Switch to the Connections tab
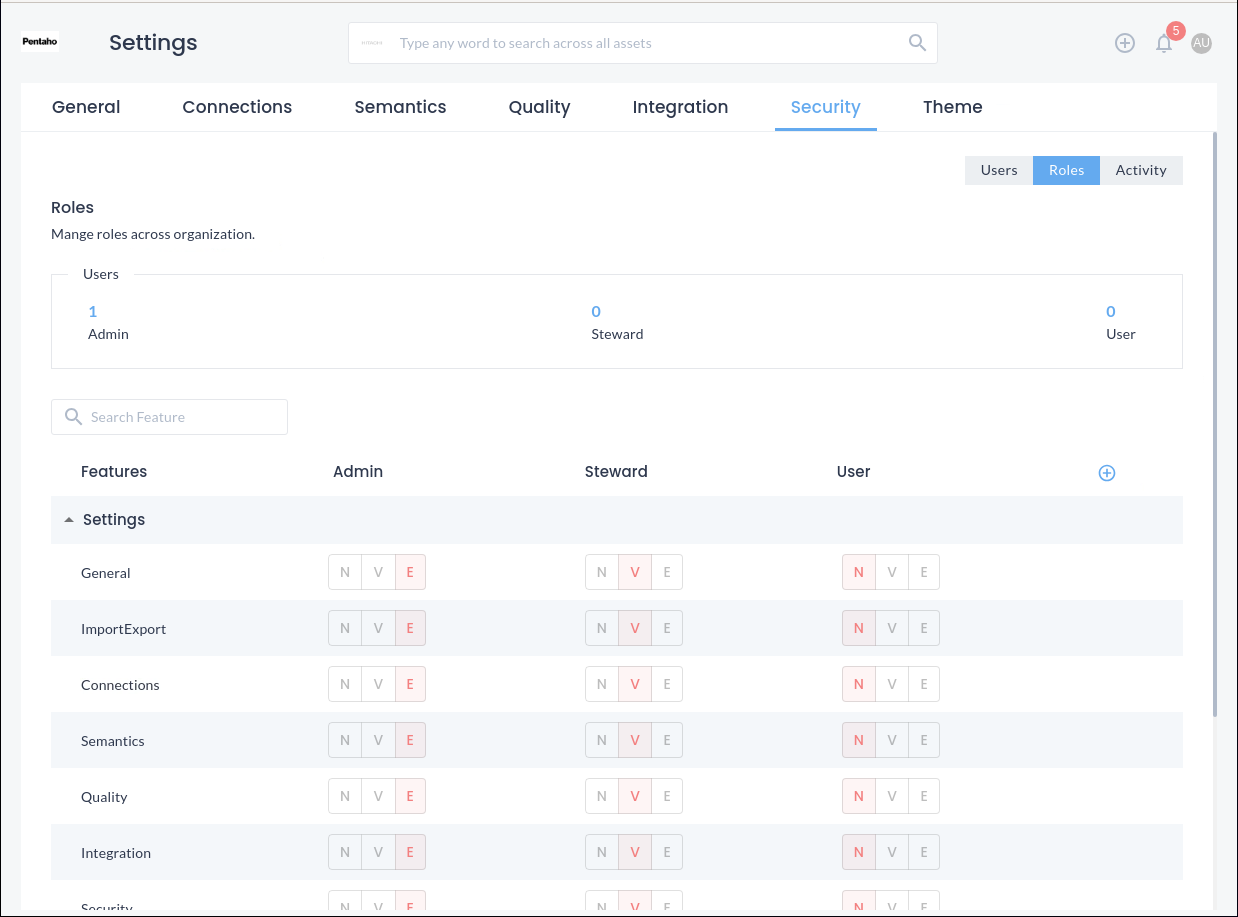This screenshot has width=1238, height=917. point(237,107)
